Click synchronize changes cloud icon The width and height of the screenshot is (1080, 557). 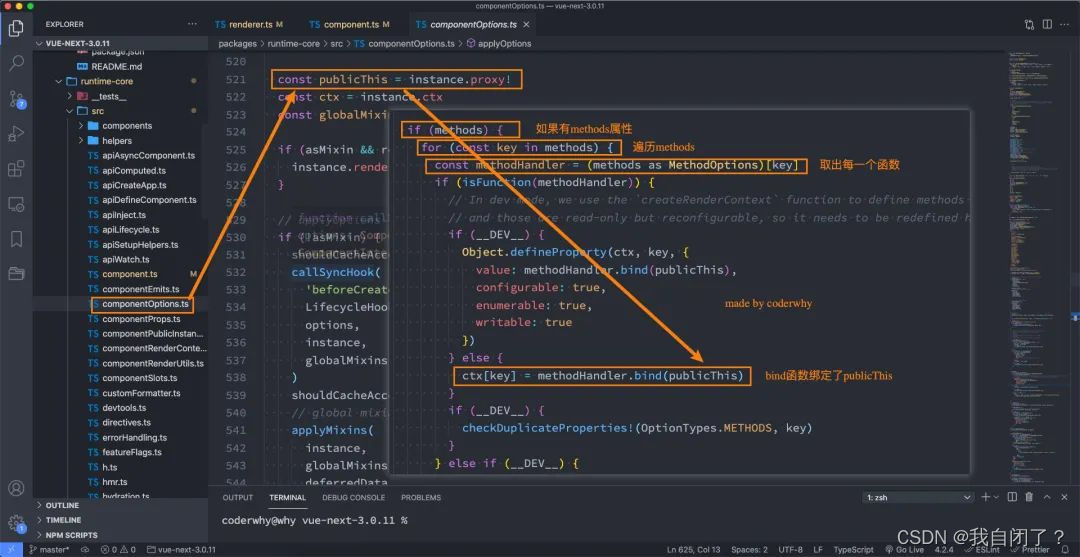[x=85, y=549]
